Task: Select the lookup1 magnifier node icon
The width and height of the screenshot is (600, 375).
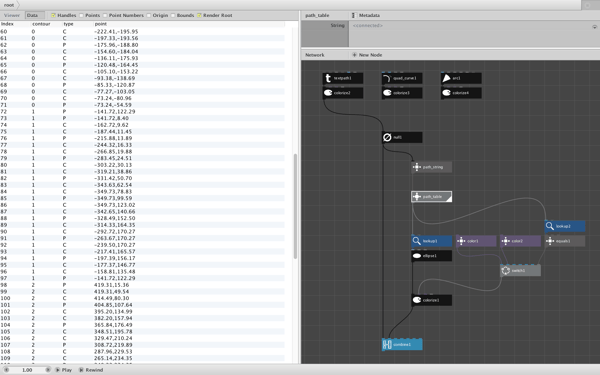Action: tap(417, 241)
